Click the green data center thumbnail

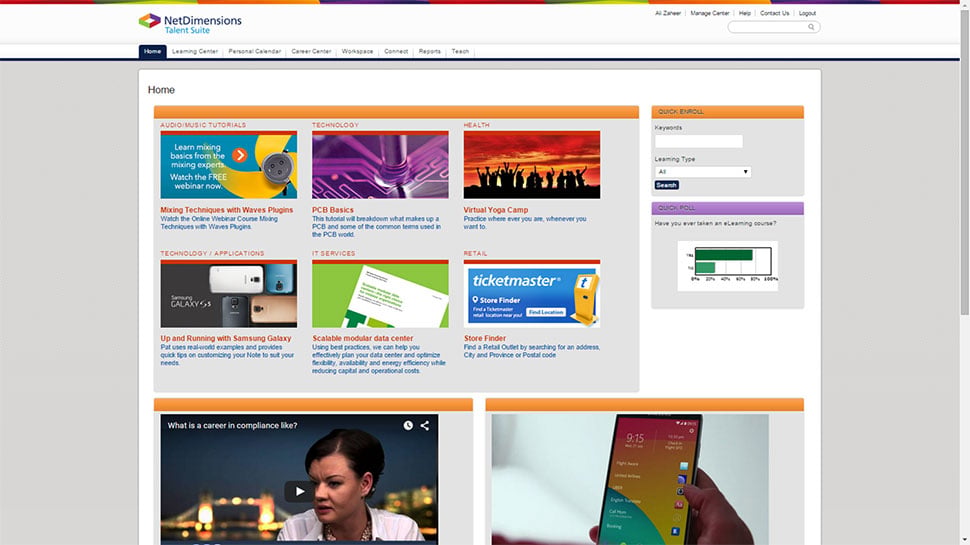tap(380, 294)
